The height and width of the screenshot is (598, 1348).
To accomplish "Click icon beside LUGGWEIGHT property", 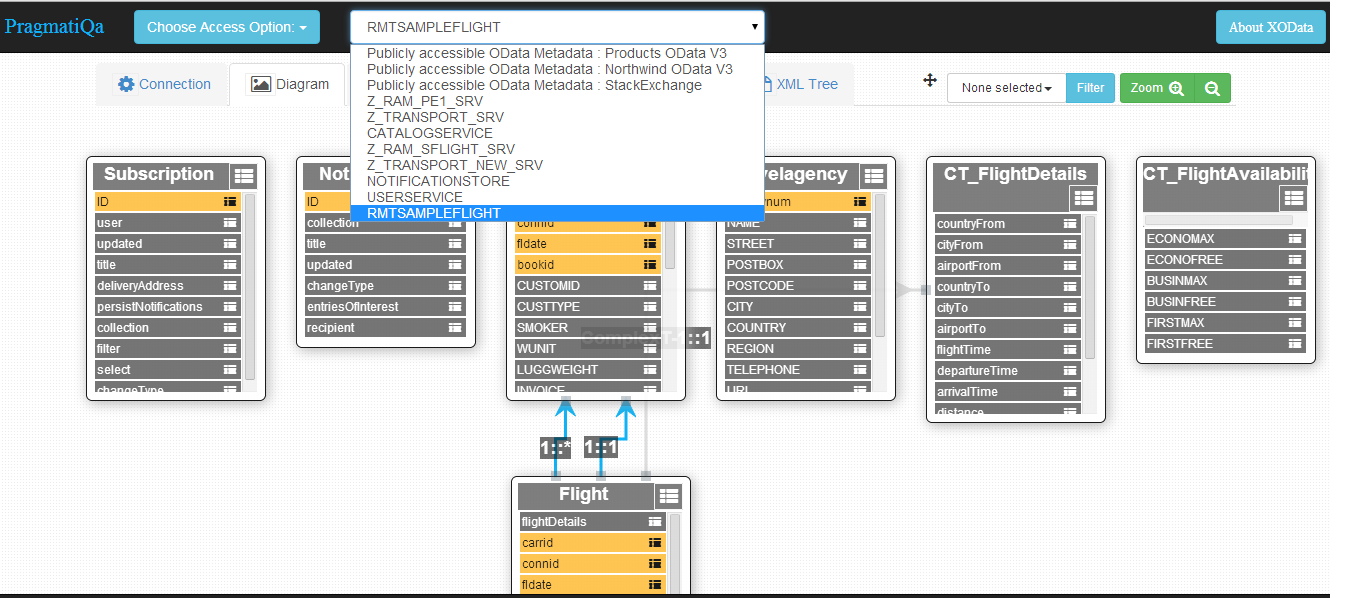I will [x=651, y=370].
